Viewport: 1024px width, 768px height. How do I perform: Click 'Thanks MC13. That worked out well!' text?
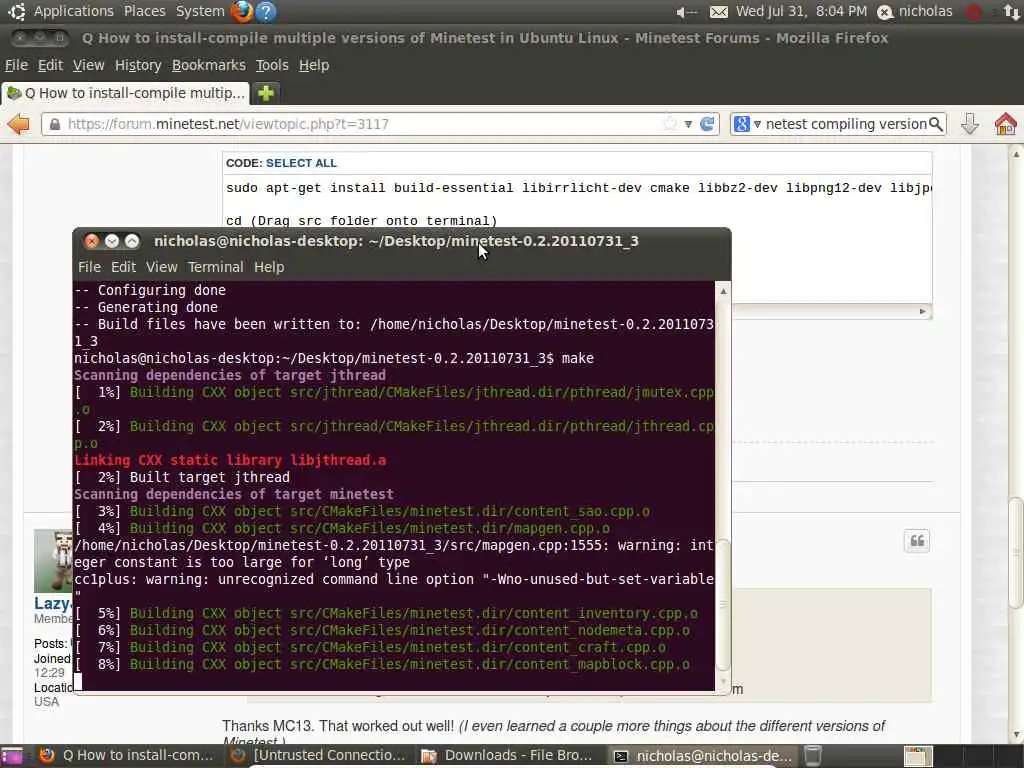click(338, 726)
